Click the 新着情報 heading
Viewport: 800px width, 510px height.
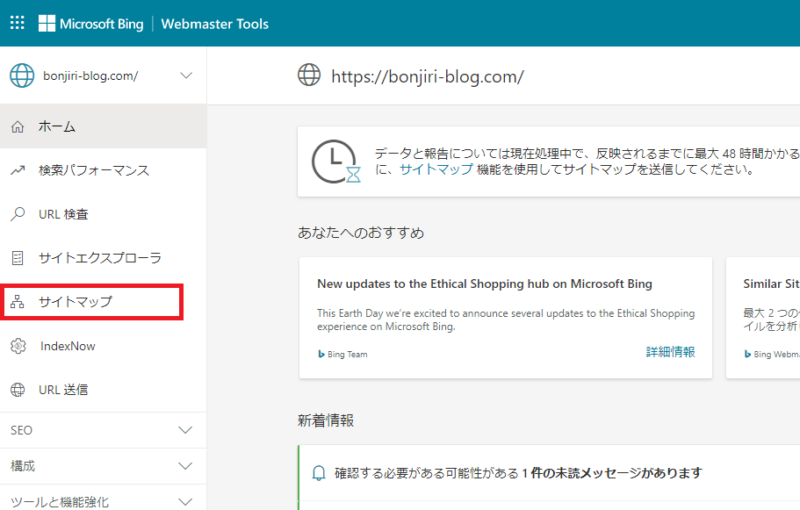pyautogui.click(x=326, y=421)
